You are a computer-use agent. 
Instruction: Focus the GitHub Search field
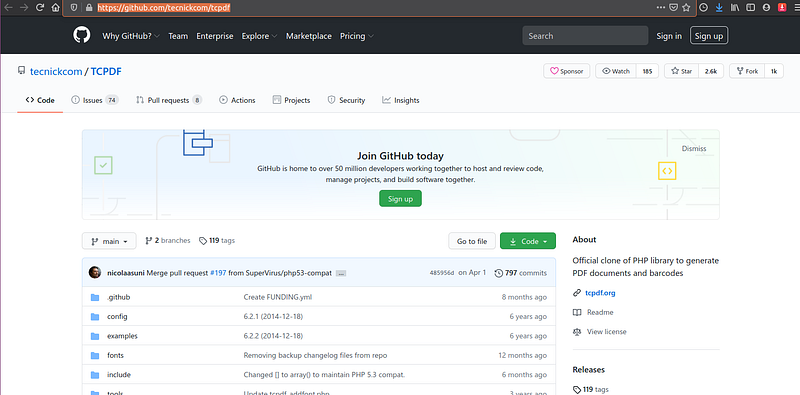click(x=585, y=36)
